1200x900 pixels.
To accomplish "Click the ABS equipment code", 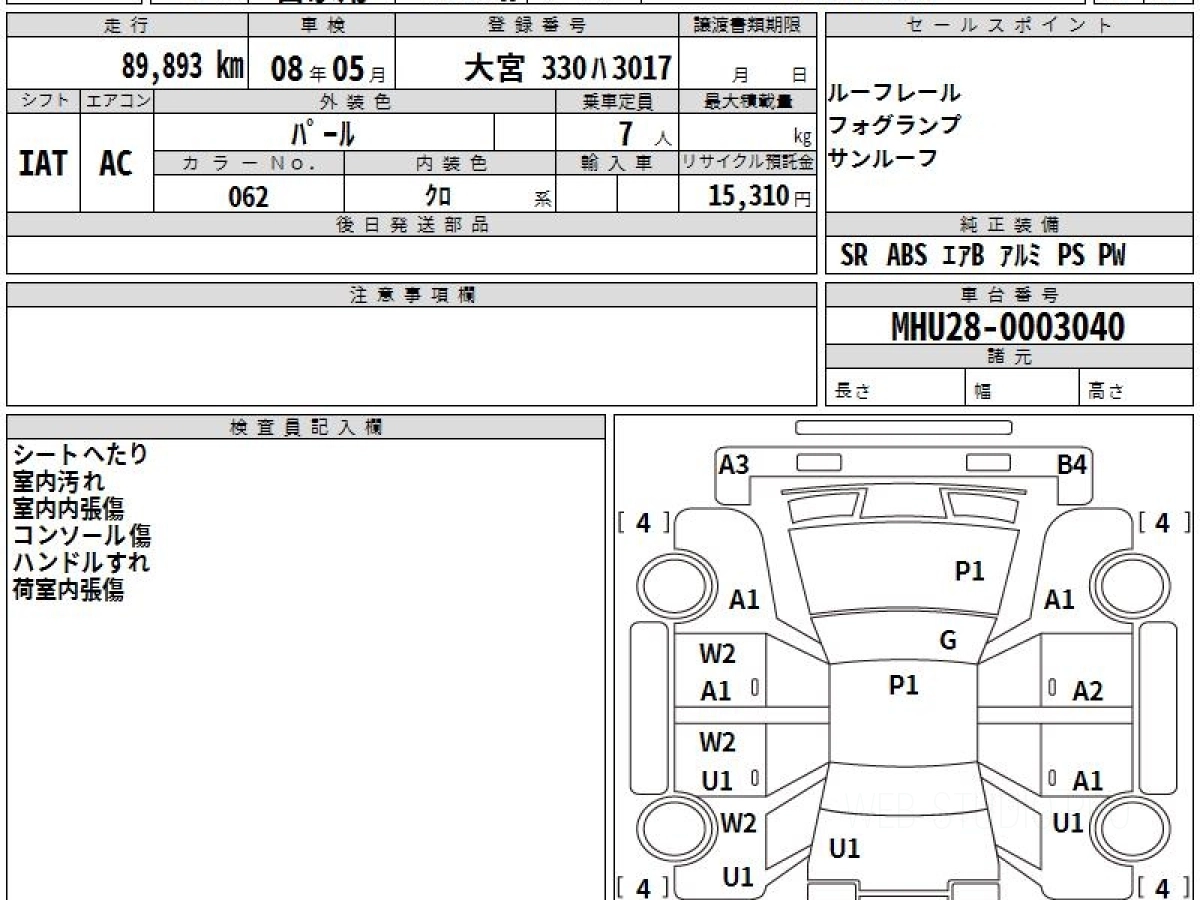I will (x=907, y=256).
